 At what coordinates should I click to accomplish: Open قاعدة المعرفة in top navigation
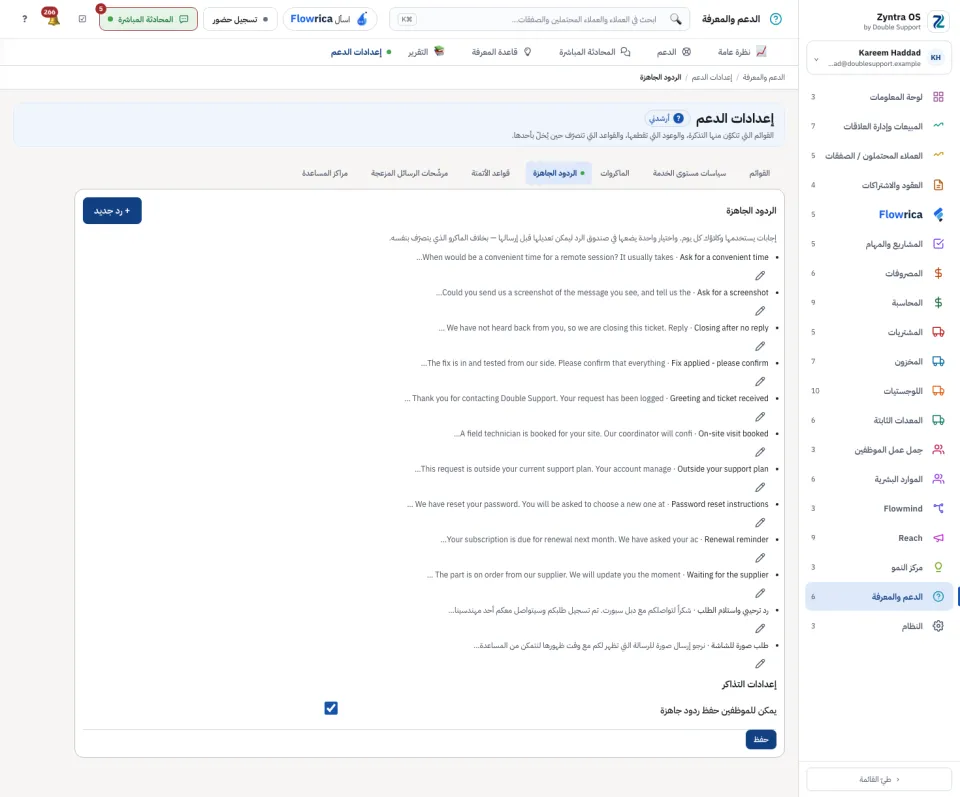pos(501,52)
